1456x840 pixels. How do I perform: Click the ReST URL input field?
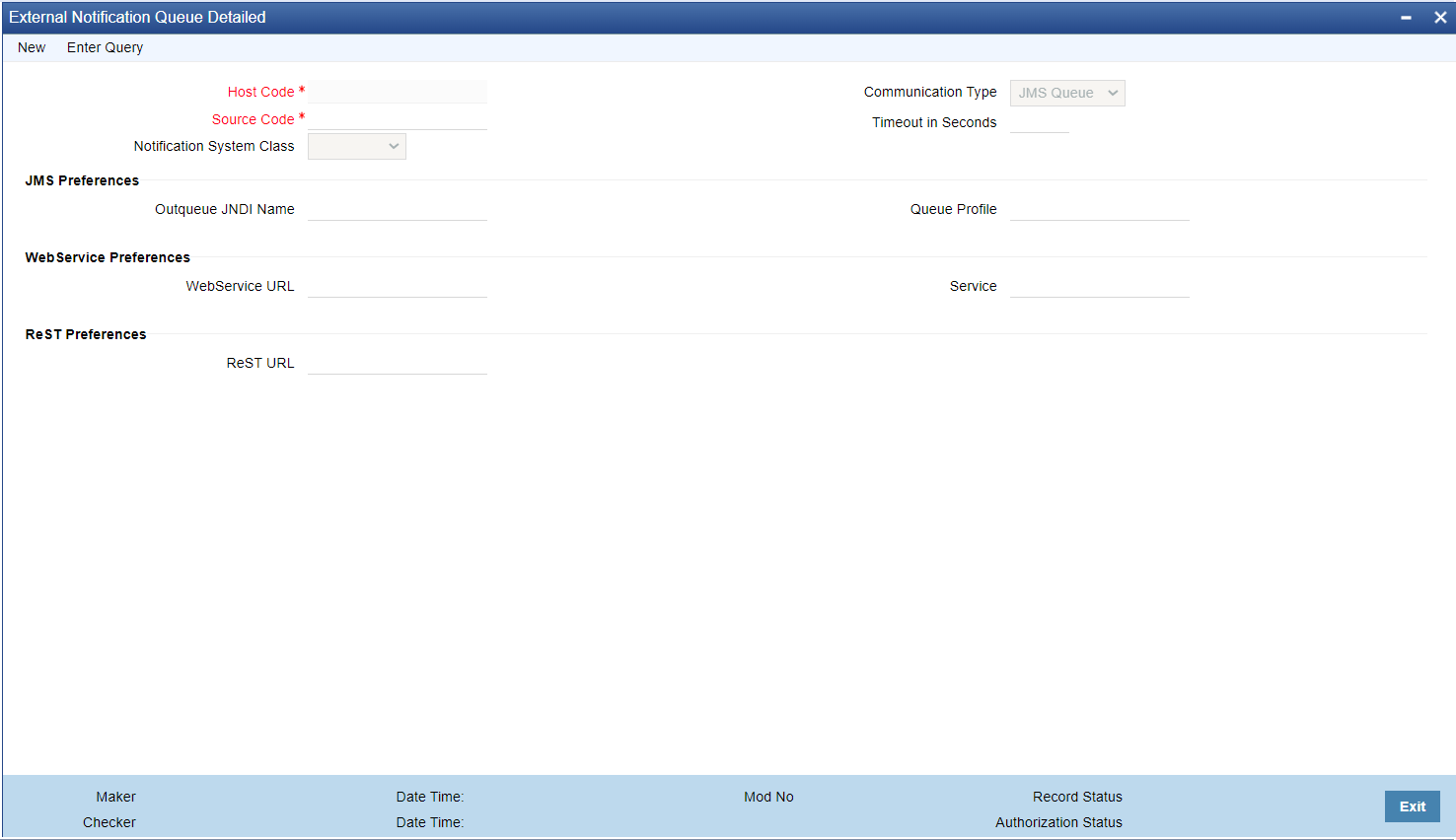398,363
